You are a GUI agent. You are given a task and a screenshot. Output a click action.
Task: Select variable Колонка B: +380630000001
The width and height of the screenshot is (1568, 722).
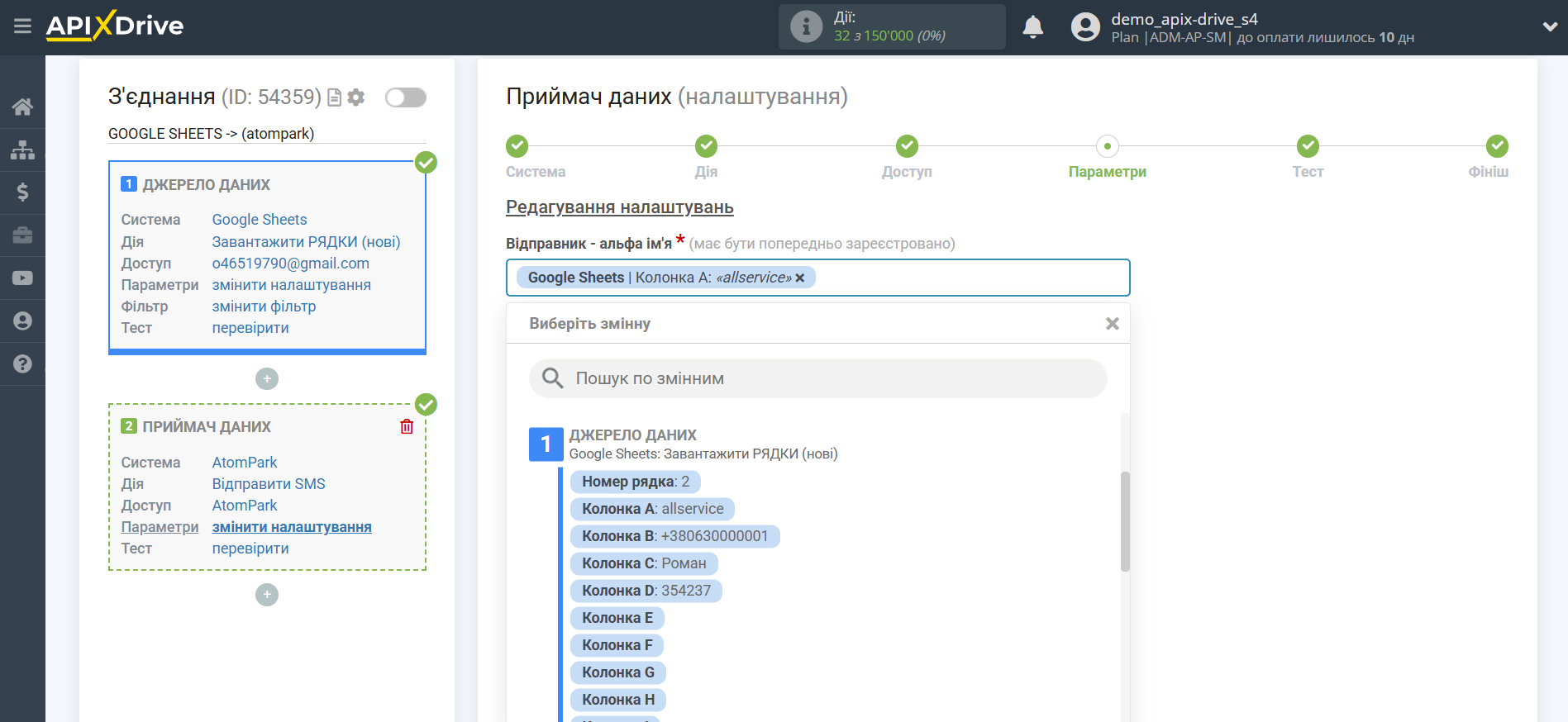(674, 536)
